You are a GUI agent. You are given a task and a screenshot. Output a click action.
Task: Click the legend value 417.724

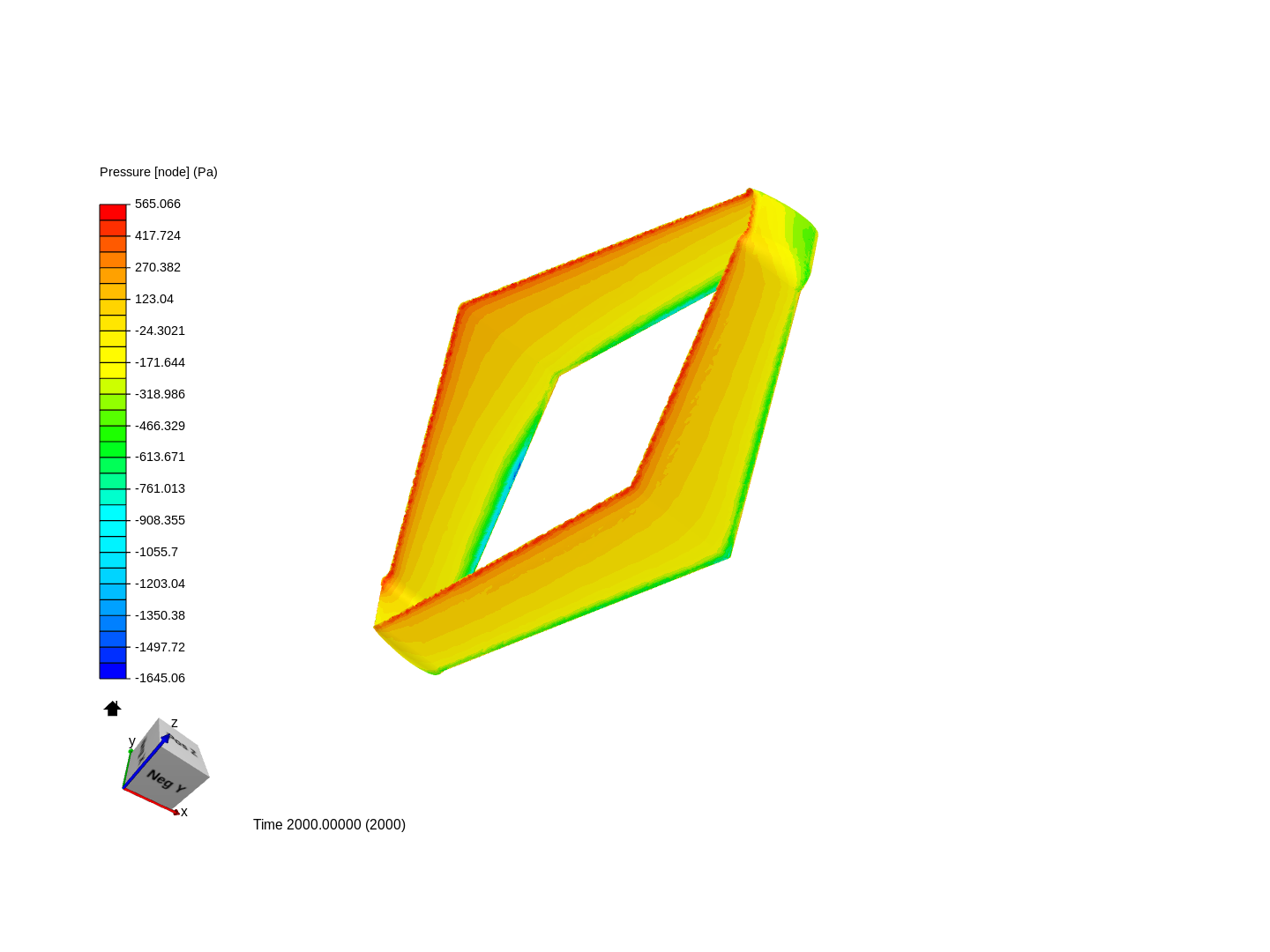[158, 235]
